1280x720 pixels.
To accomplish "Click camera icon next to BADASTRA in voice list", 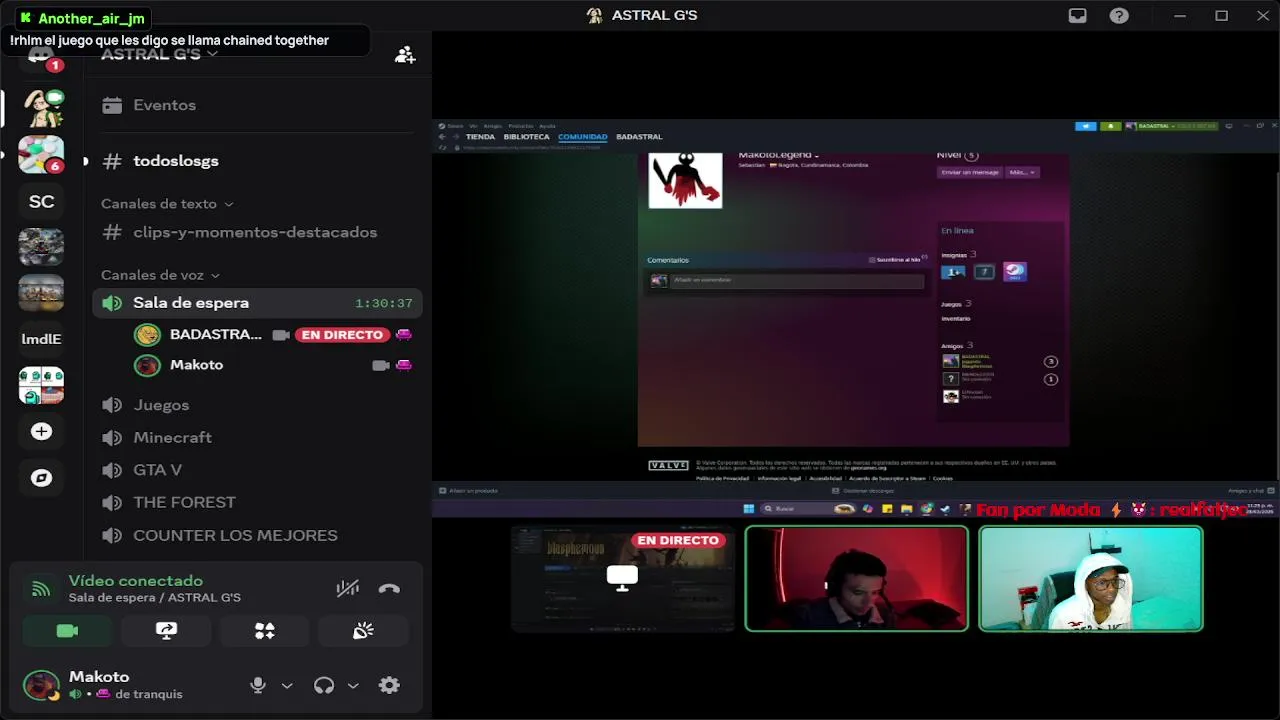I will coord(281,335).
